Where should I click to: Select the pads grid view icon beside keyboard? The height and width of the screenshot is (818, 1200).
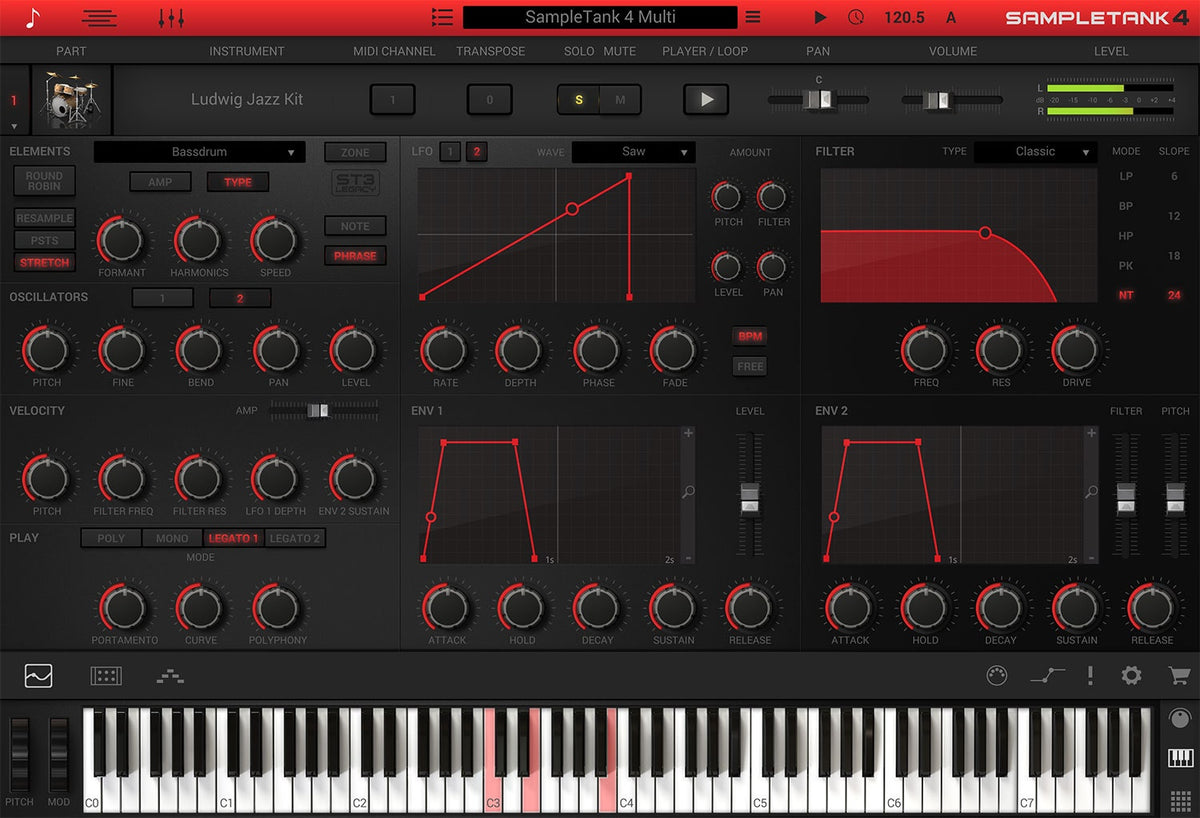1180,800
